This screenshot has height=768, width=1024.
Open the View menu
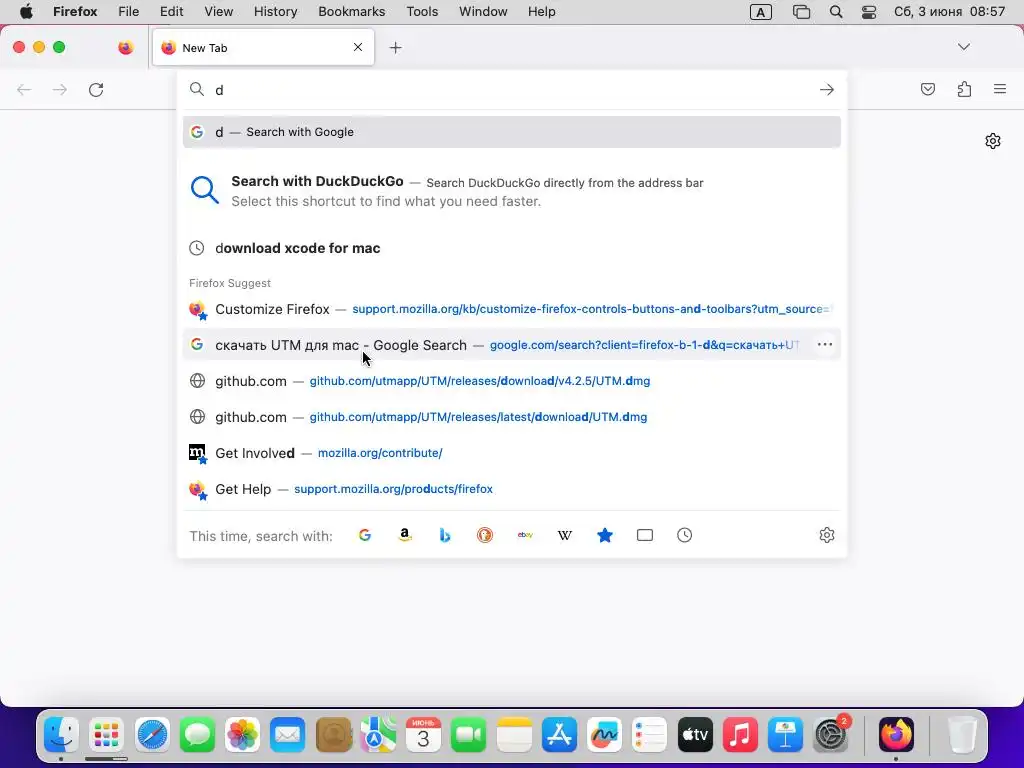pyautogui.click(x=219, y=12)
